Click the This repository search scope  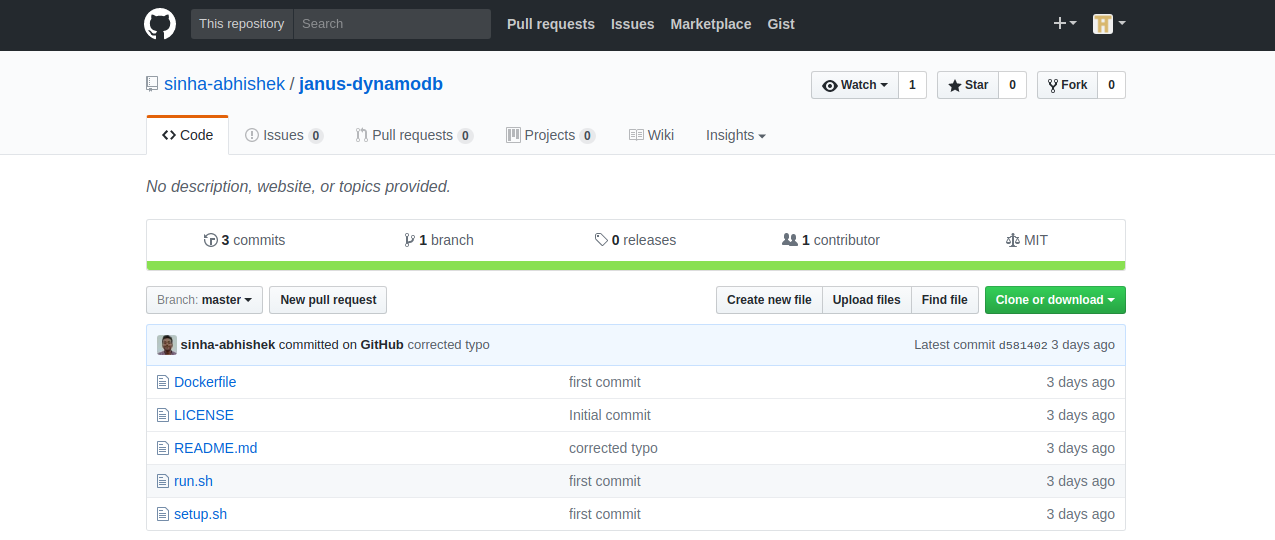click(x=242, y=24)
